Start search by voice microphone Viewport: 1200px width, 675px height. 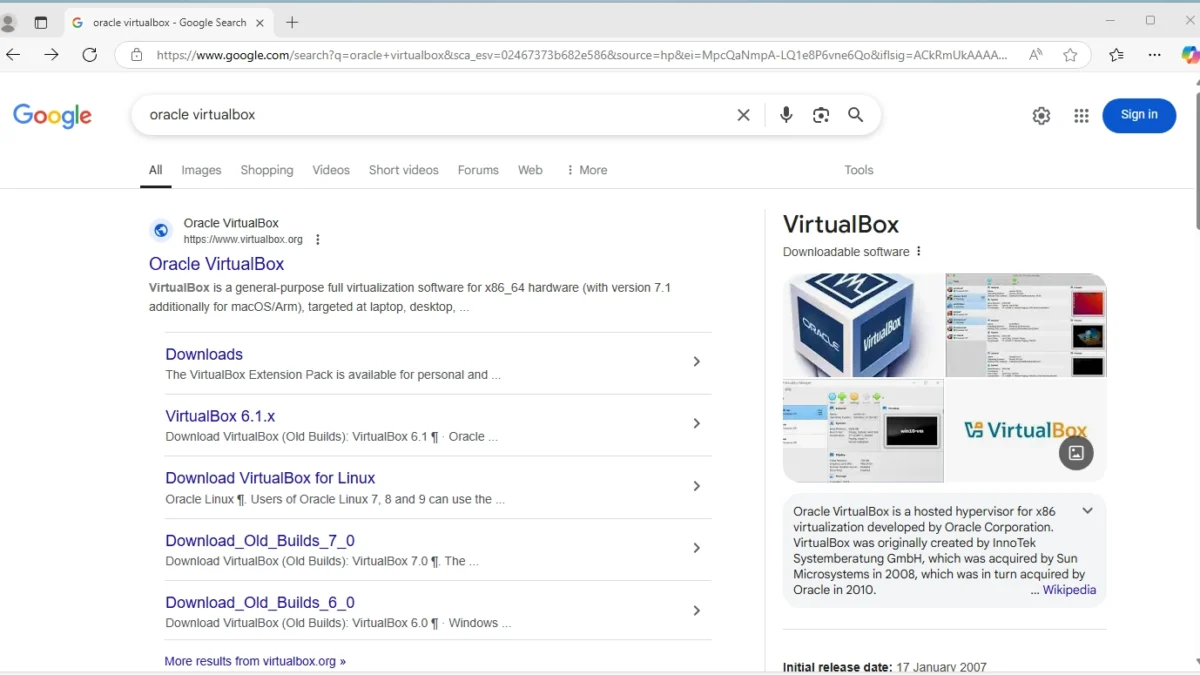786,115
